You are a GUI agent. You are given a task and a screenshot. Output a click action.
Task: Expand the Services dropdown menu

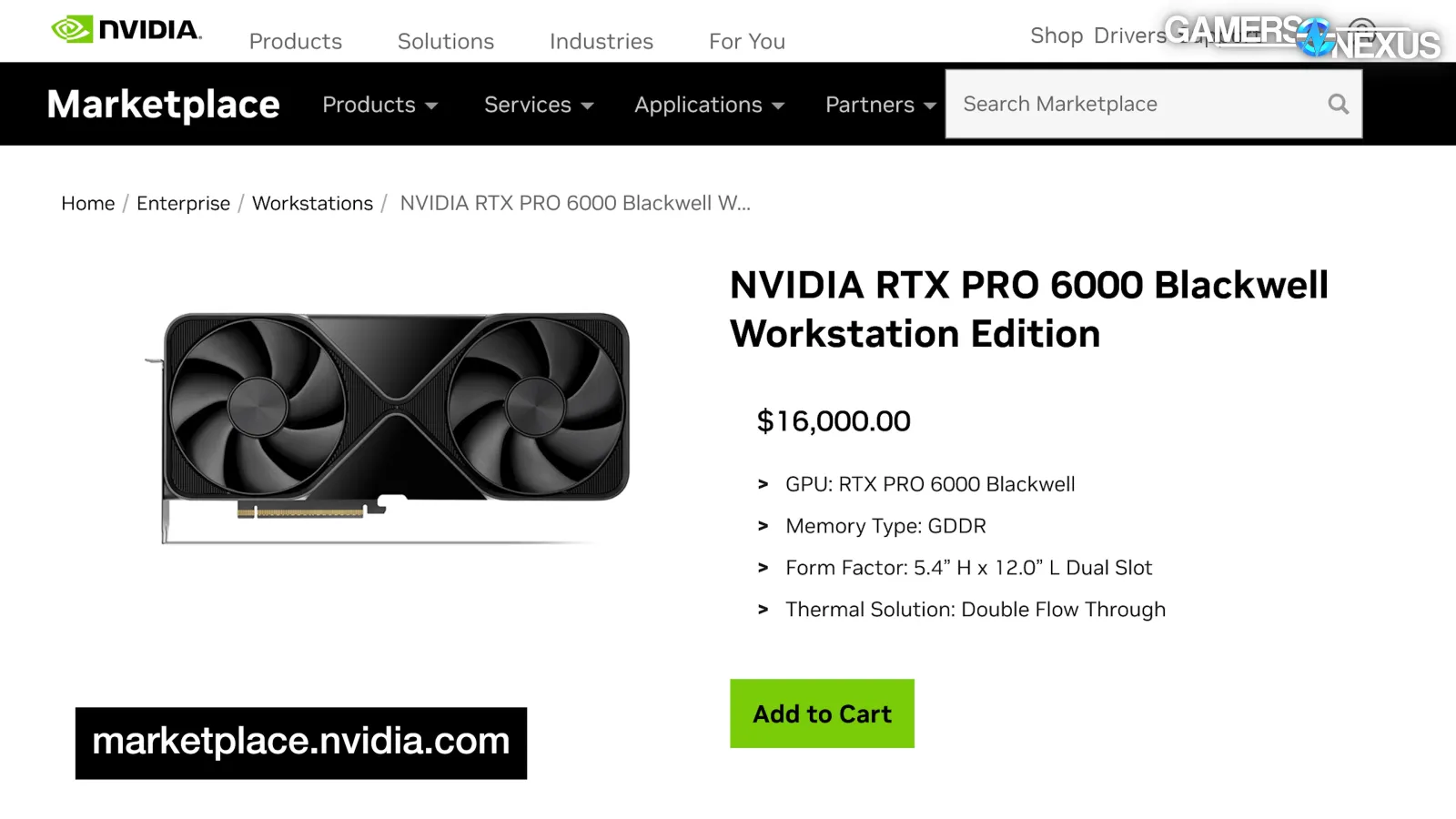pyautogui.click(x=539, y=105)
